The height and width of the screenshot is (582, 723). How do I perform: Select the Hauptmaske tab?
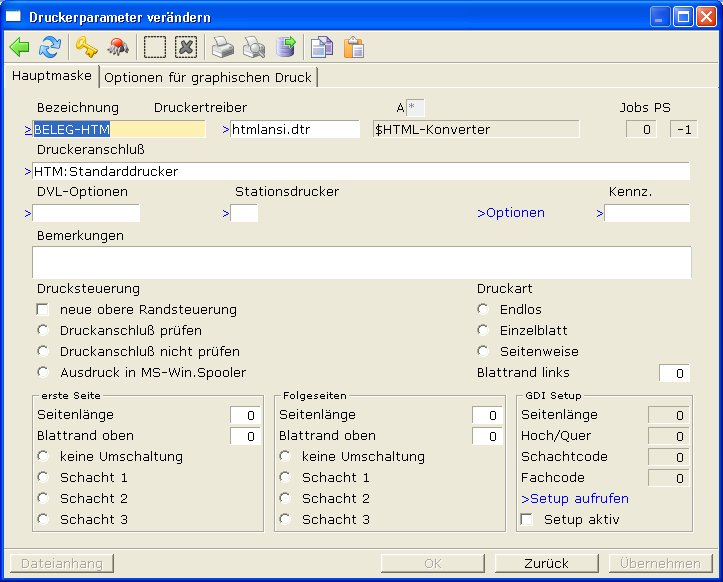[x=51, y=76]
